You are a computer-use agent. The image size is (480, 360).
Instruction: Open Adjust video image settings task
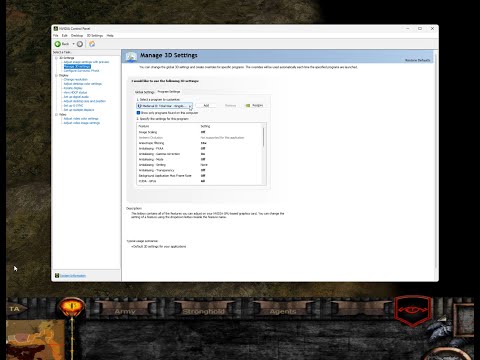82,123
